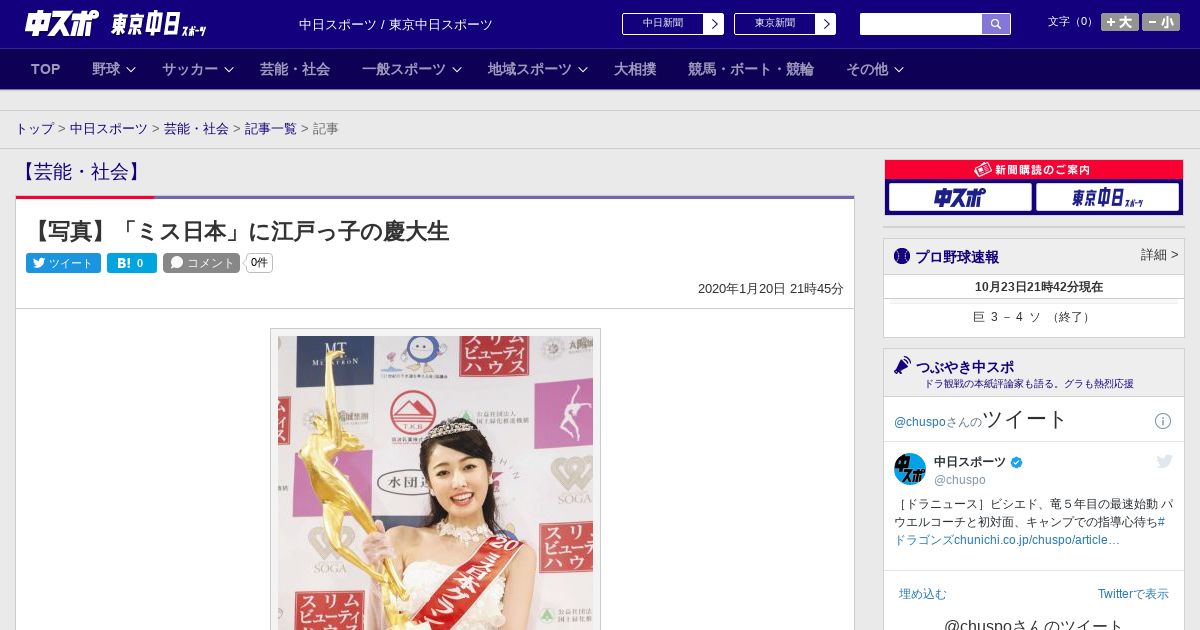
Task: Click the arrow beside 東京新聞
Action: coord(826,24)
